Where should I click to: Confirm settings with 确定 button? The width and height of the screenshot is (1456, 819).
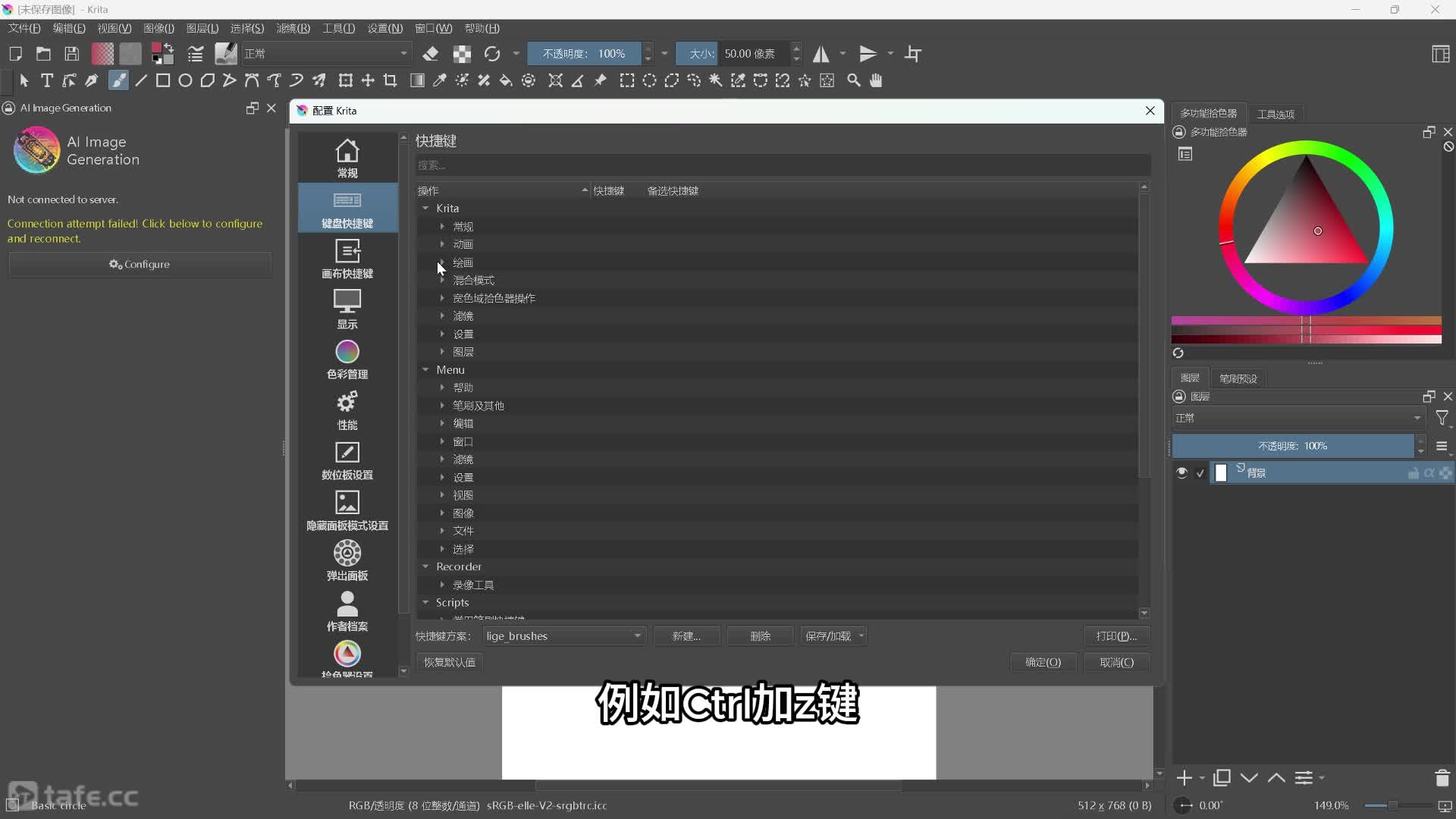point(1043,663)
